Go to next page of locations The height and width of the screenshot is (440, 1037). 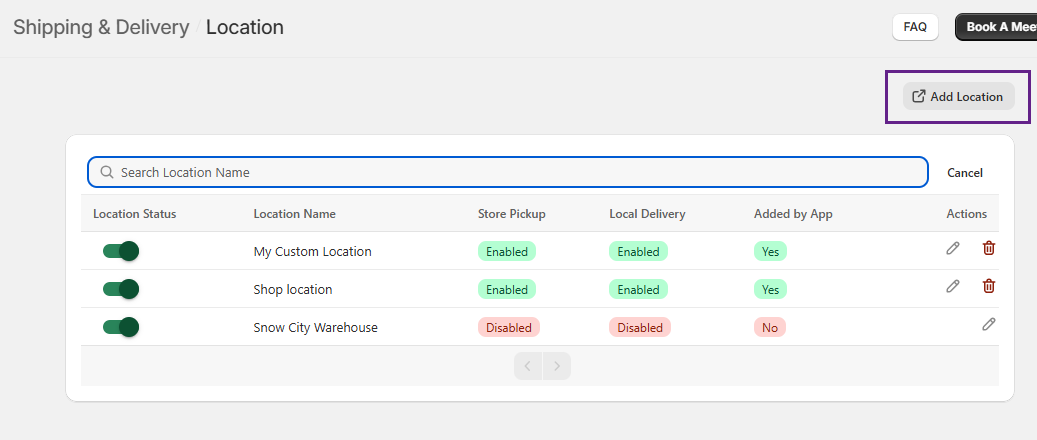pos(557,366)
